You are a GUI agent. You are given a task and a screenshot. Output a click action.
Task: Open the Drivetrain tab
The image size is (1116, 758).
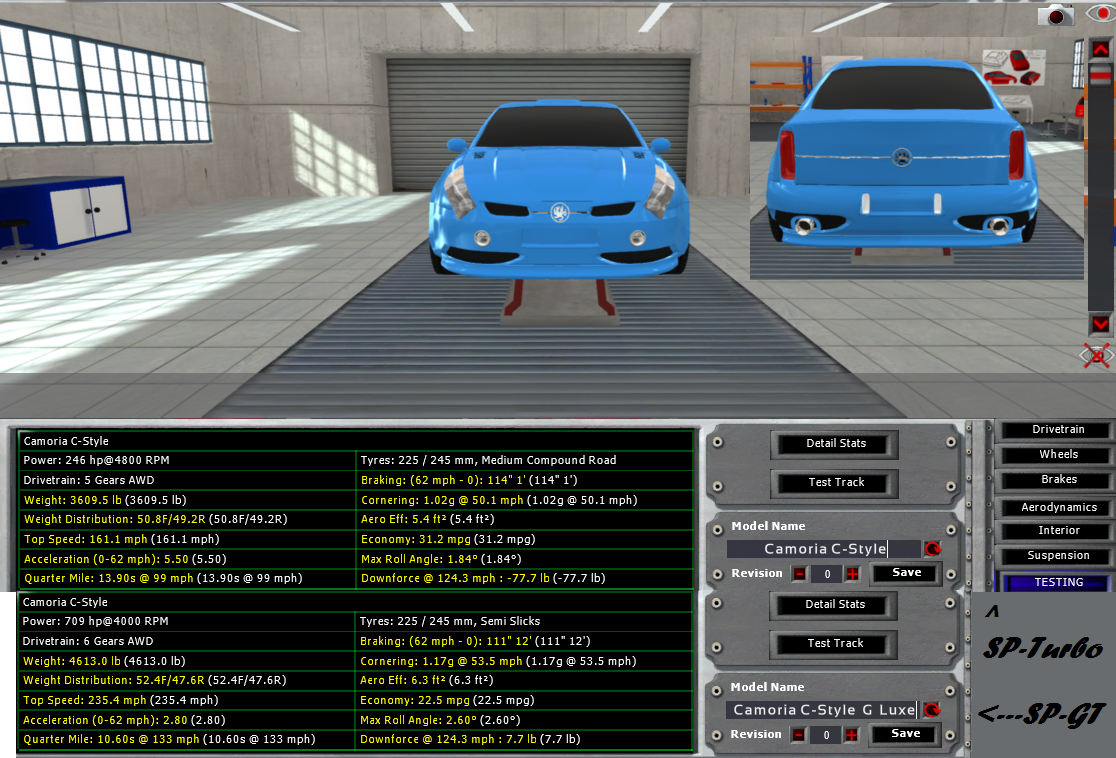pos(1058,430)
